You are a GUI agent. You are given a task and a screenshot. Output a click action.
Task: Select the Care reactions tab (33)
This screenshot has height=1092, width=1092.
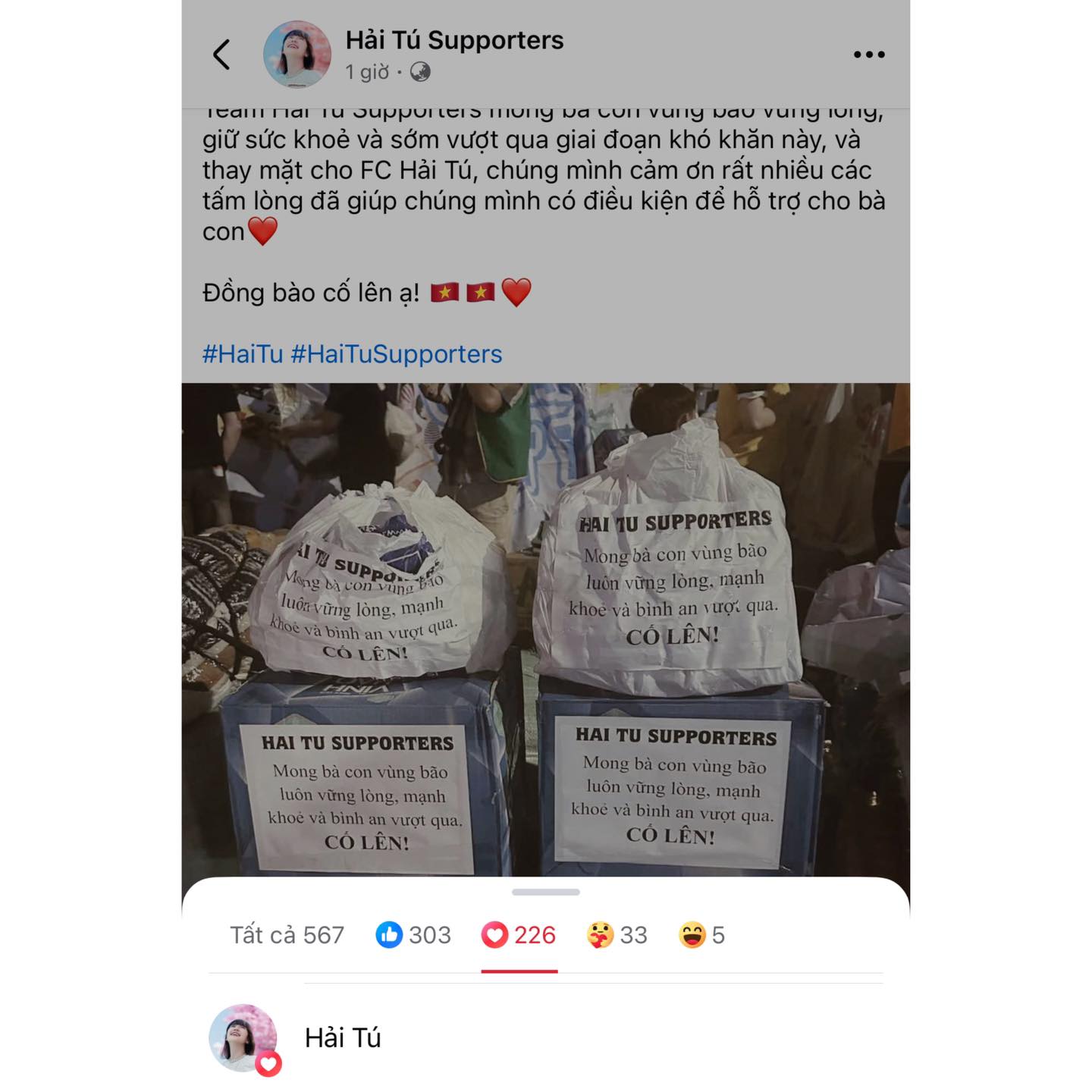pos(617,935)
